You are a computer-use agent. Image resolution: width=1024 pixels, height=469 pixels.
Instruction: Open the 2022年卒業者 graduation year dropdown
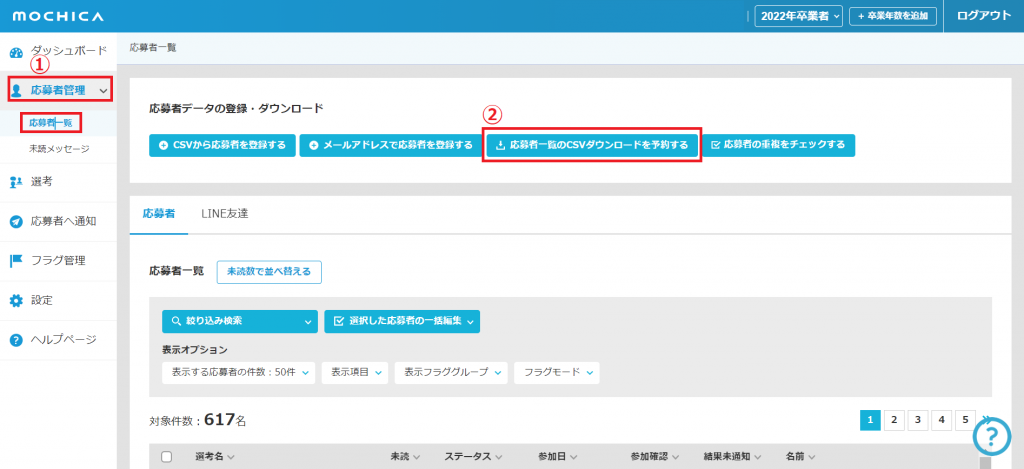[798, 16]
